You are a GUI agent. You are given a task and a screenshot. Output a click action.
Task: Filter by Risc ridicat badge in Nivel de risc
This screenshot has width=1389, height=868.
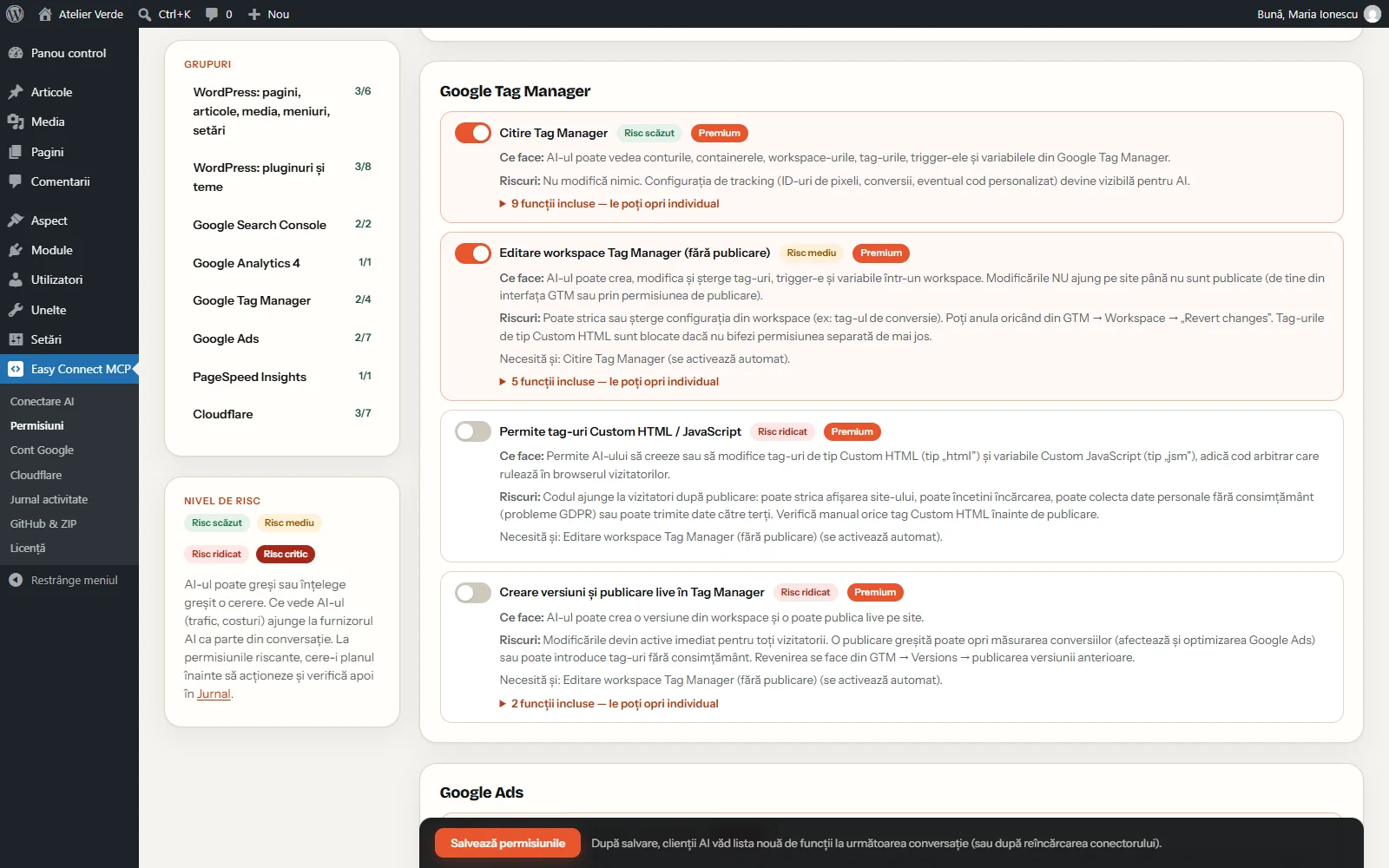point(216,554)
